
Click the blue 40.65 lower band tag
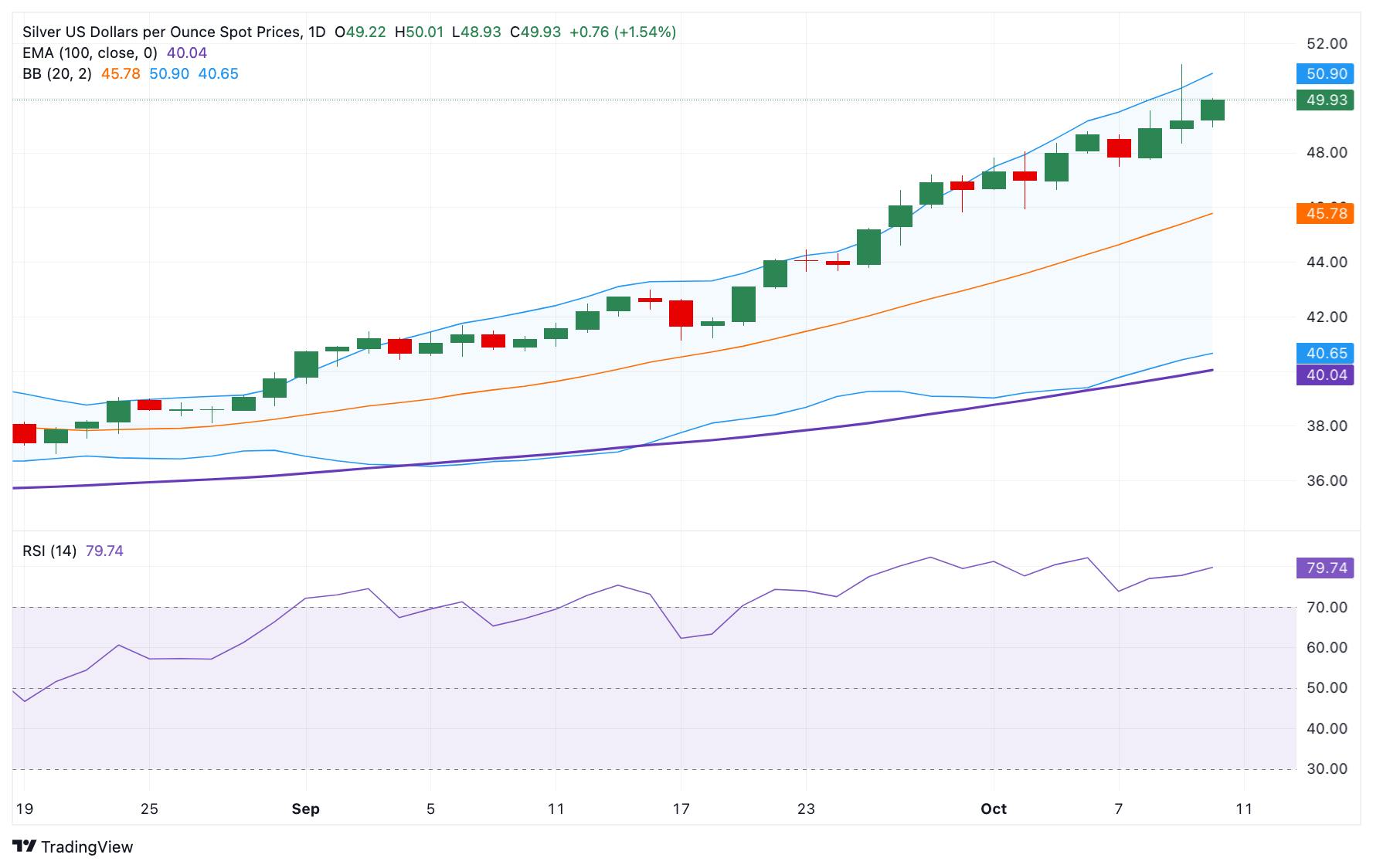[1324, 354]
